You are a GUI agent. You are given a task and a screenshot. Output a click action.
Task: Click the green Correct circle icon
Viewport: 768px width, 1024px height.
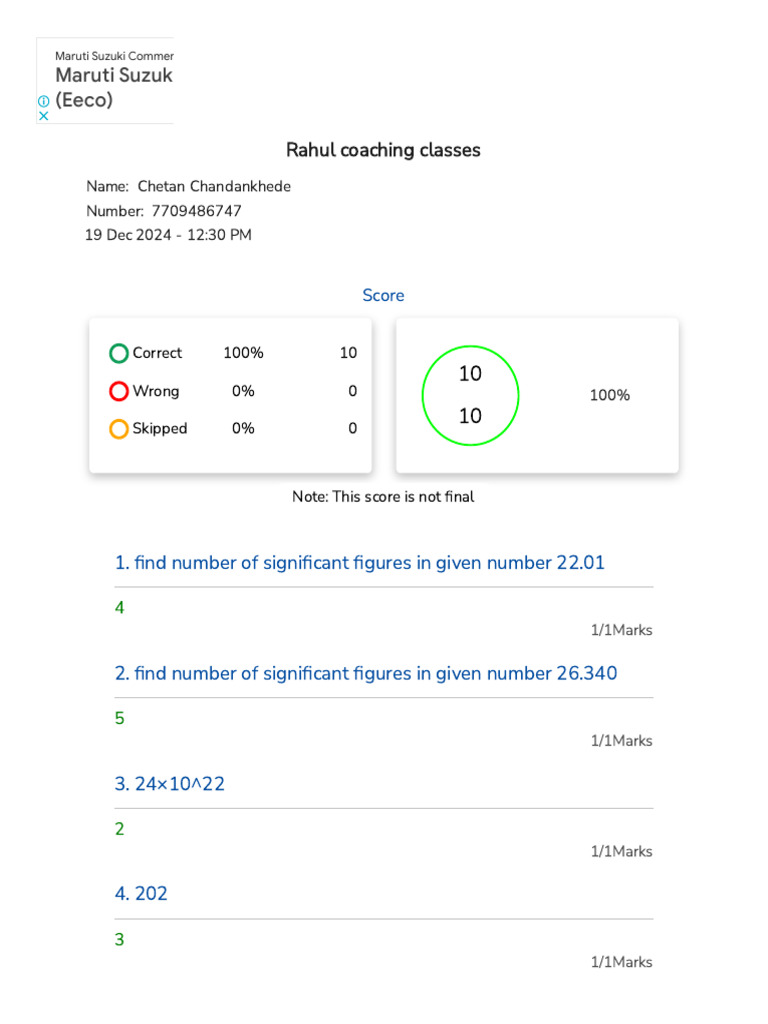[119, 353]
